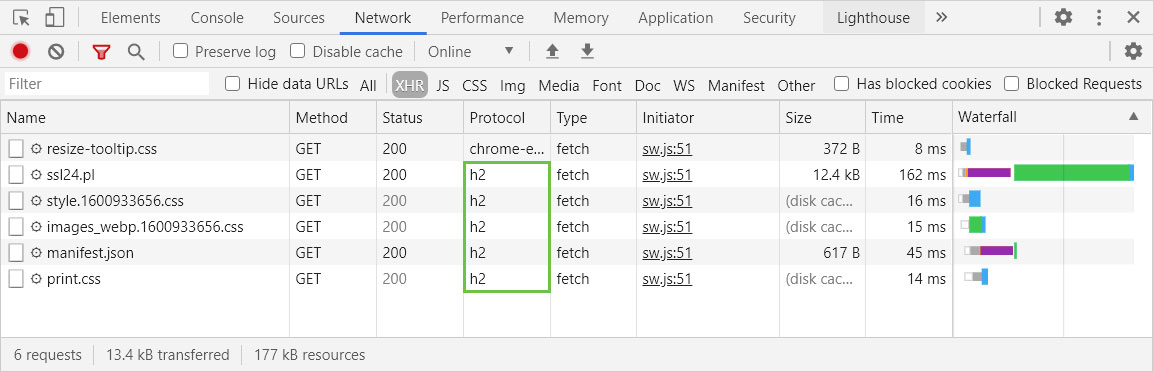Sort by Waterfall column arrow
Screen dimensions: 1153x372
point(1133,117)
